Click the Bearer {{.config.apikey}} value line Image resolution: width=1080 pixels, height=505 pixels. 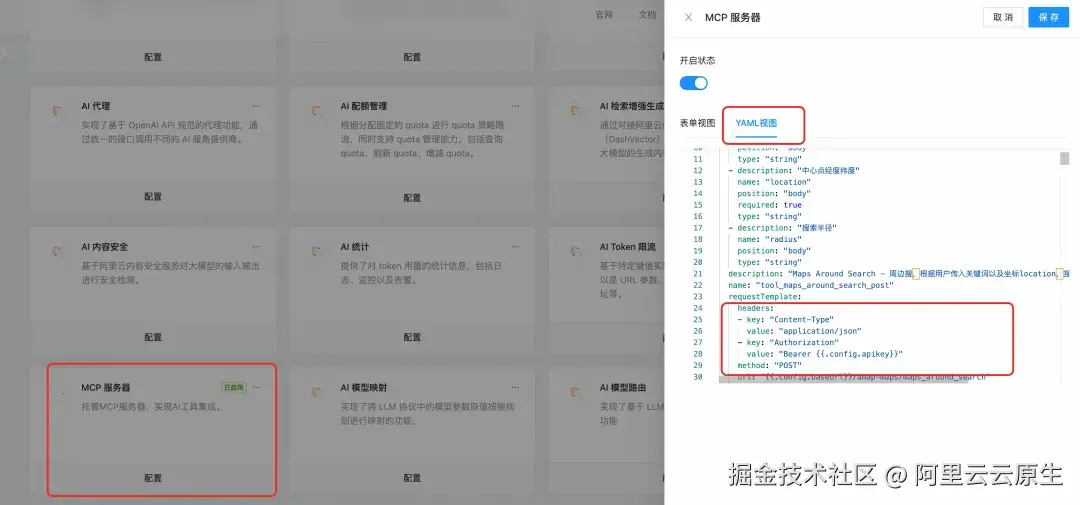point(824,353)
